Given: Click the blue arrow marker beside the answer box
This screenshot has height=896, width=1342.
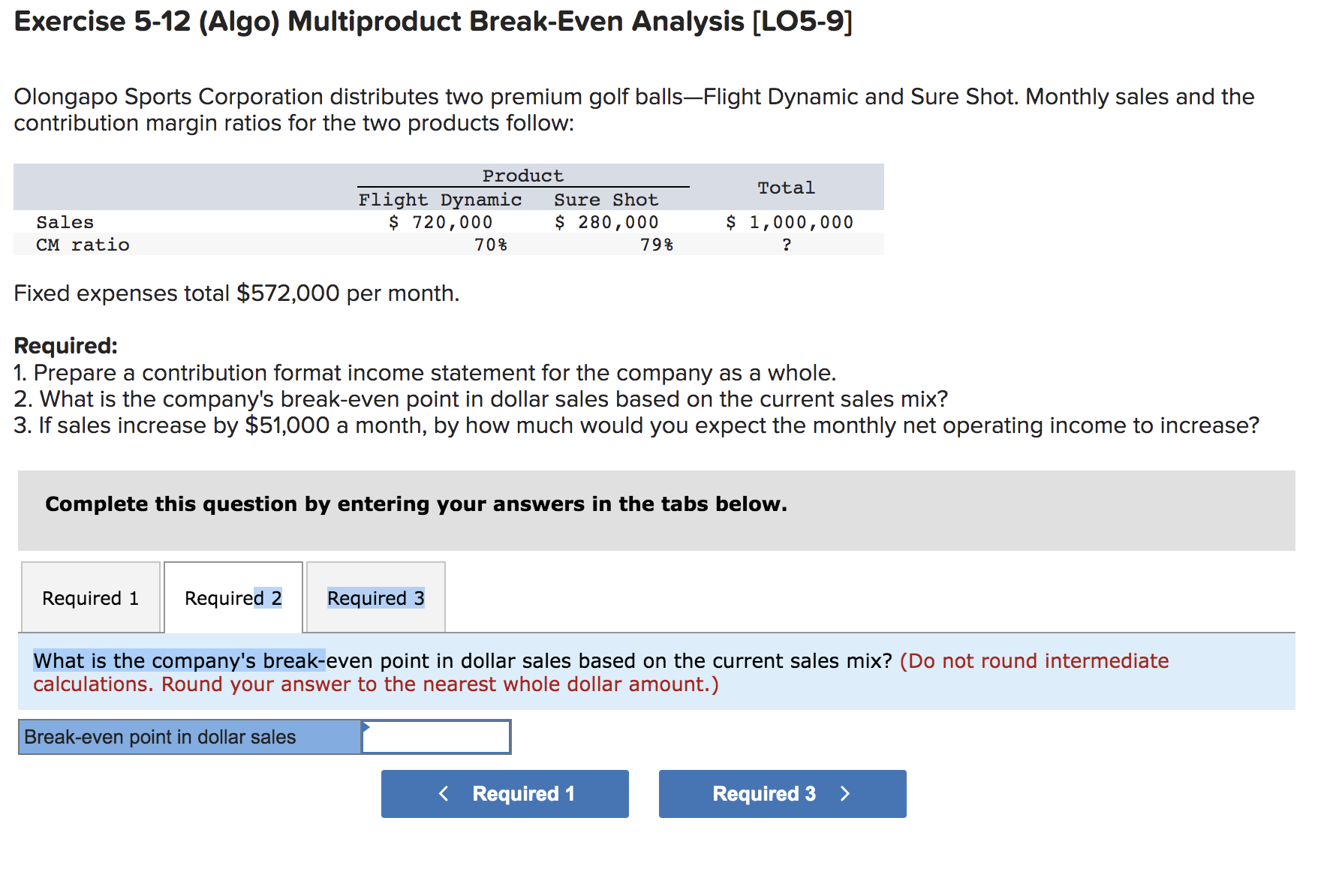Looking at the screenshot, I should click(367, 726).
